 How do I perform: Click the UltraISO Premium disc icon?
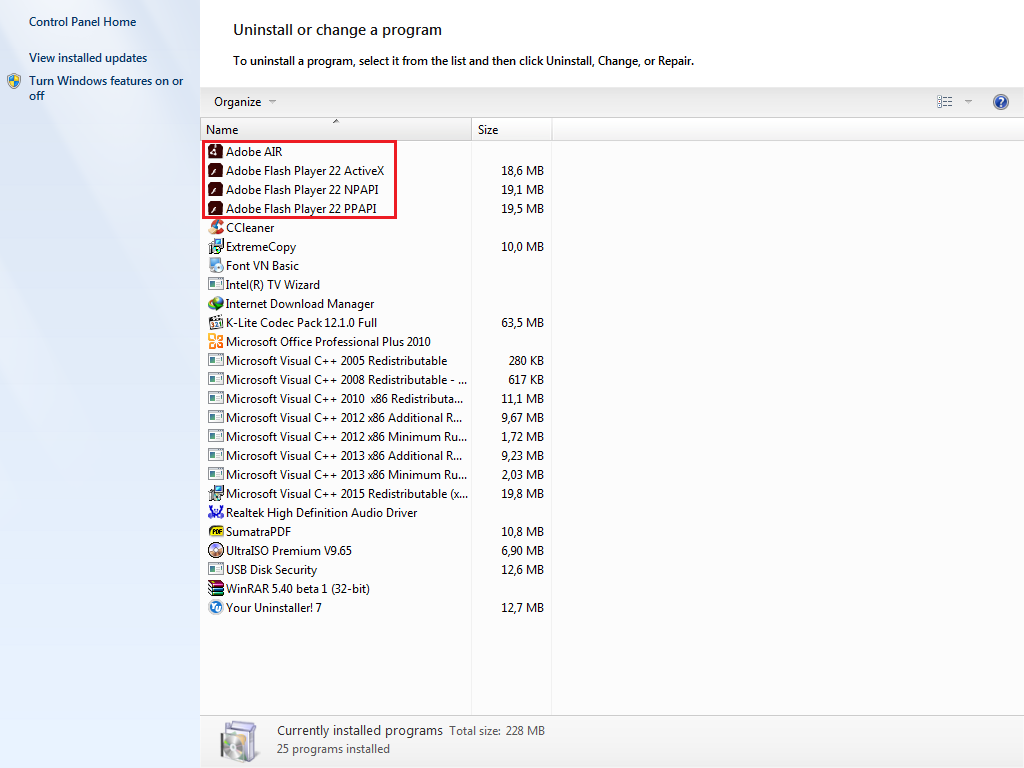click(x=216, y=551)
